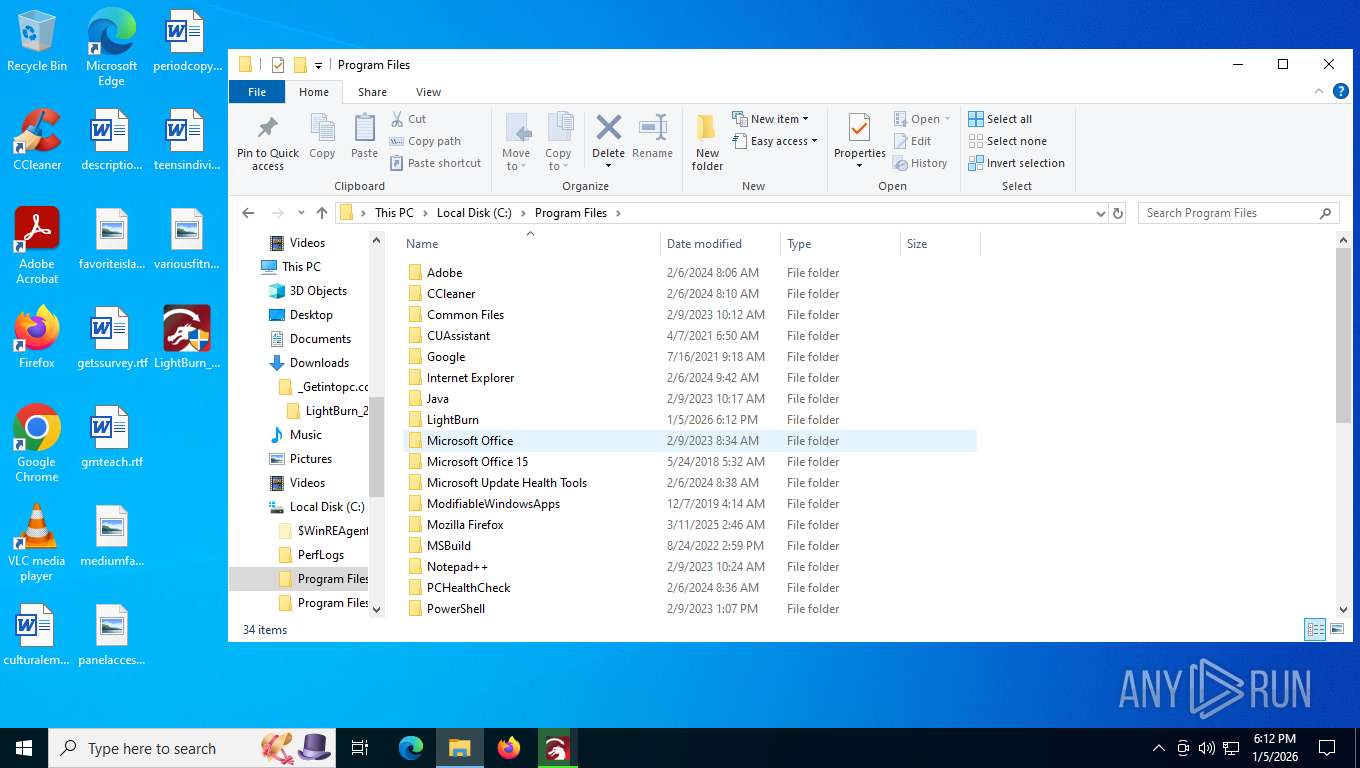
Task: Select Mozilla Firefox folder in list
Action: (690, 525)
